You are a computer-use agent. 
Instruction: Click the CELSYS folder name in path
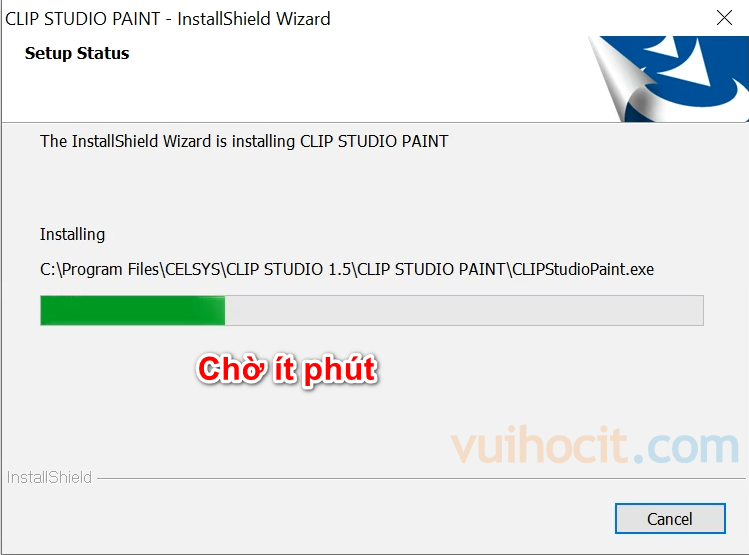coord(193,269)
